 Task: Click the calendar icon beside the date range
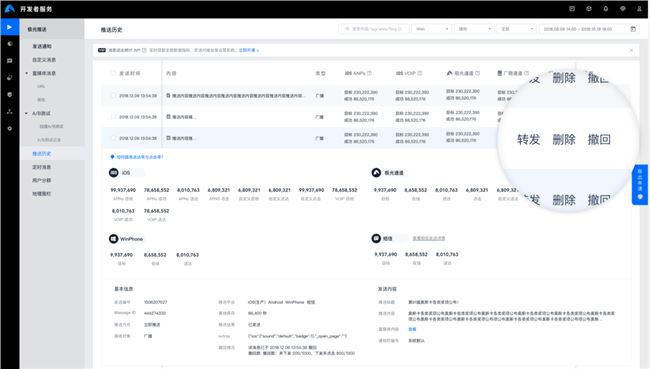pos(633,29)
